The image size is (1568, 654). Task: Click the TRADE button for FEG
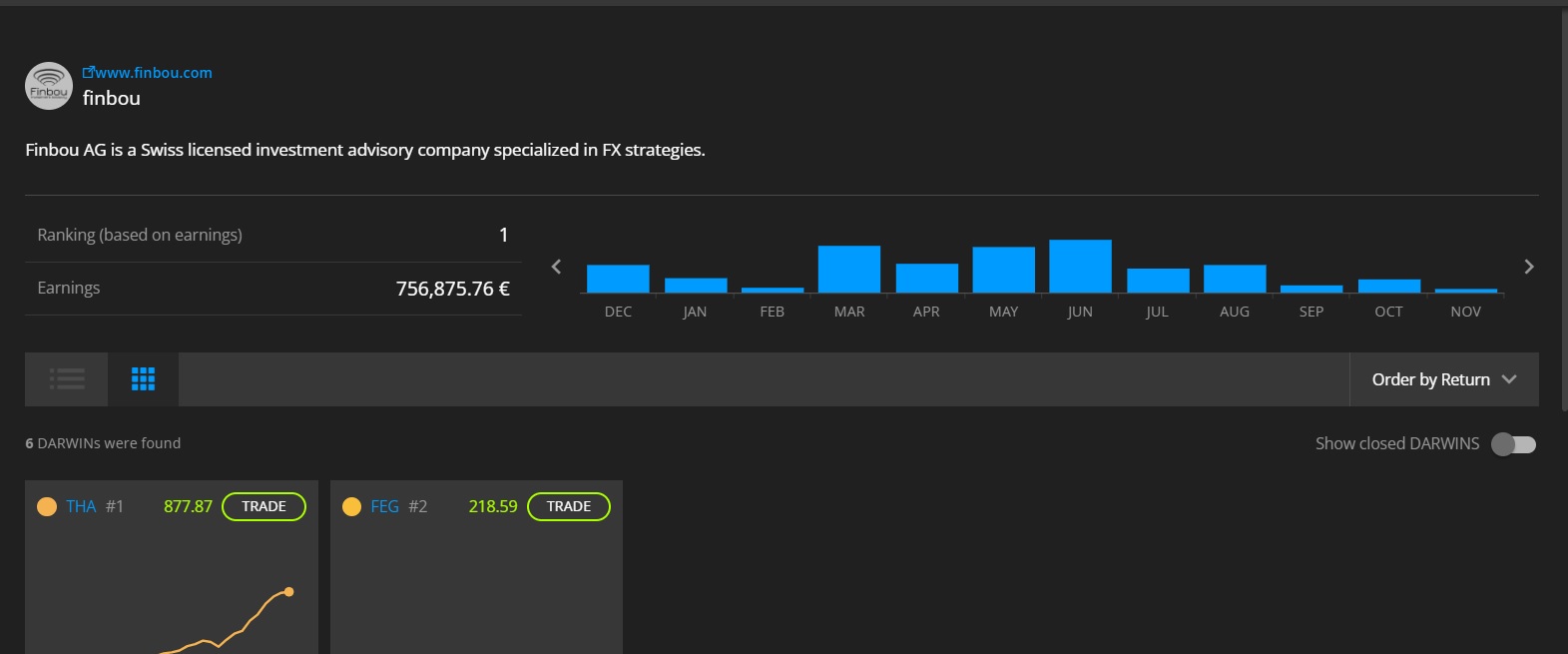568,507
